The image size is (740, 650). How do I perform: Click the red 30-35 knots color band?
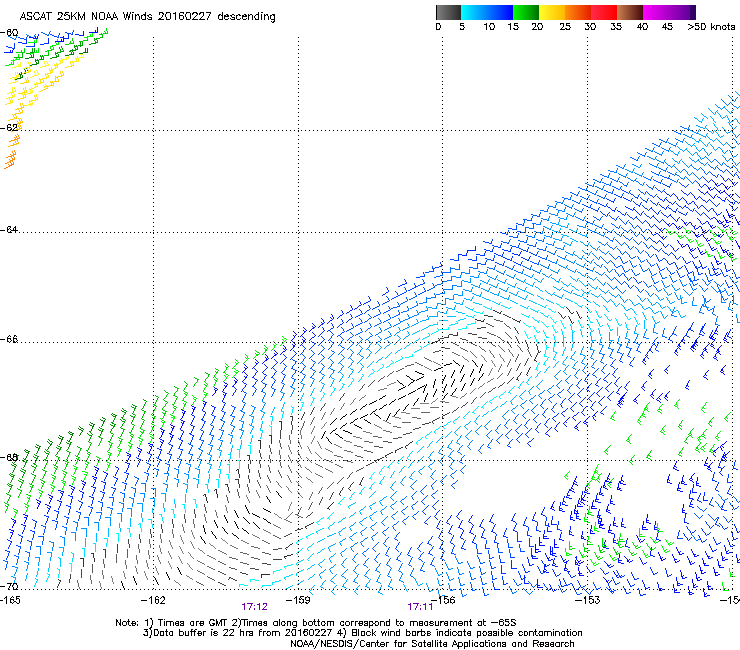click(604, 12)
